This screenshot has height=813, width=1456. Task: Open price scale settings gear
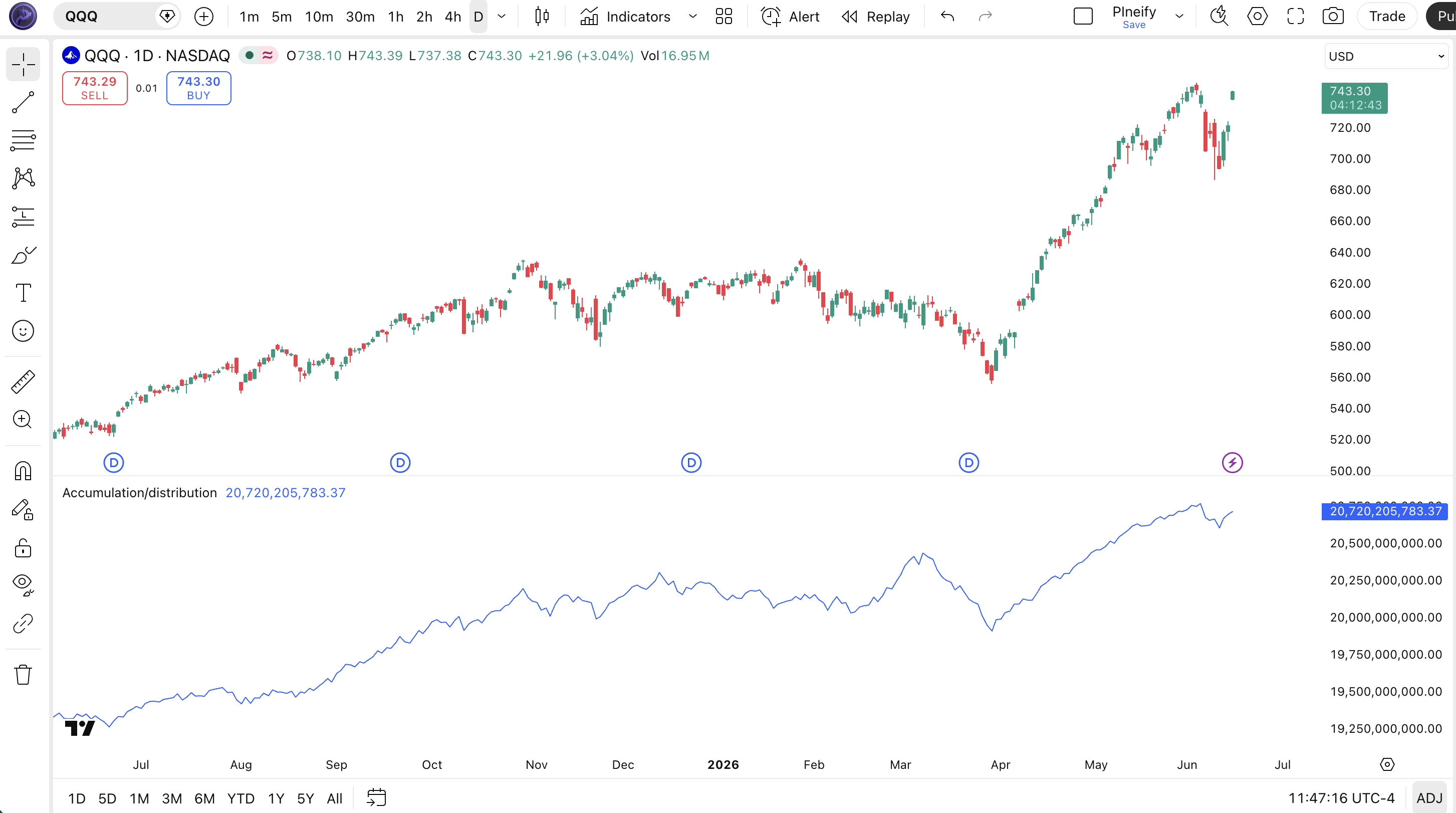(x=1387, y=764)
